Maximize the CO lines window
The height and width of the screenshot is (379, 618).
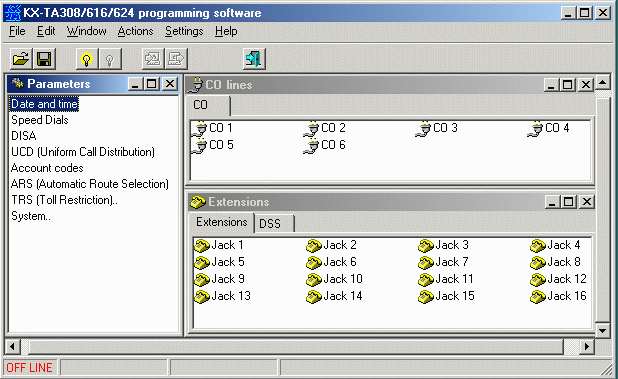pos(568,85)
